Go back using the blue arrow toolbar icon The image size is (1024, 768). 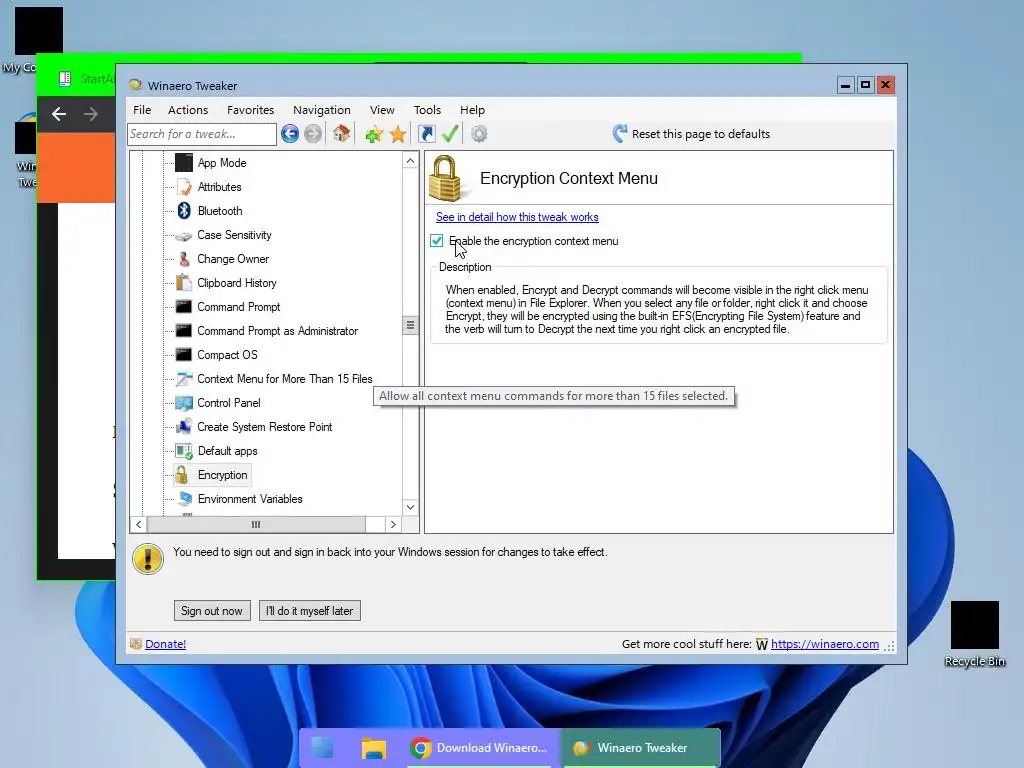[290, 134]
